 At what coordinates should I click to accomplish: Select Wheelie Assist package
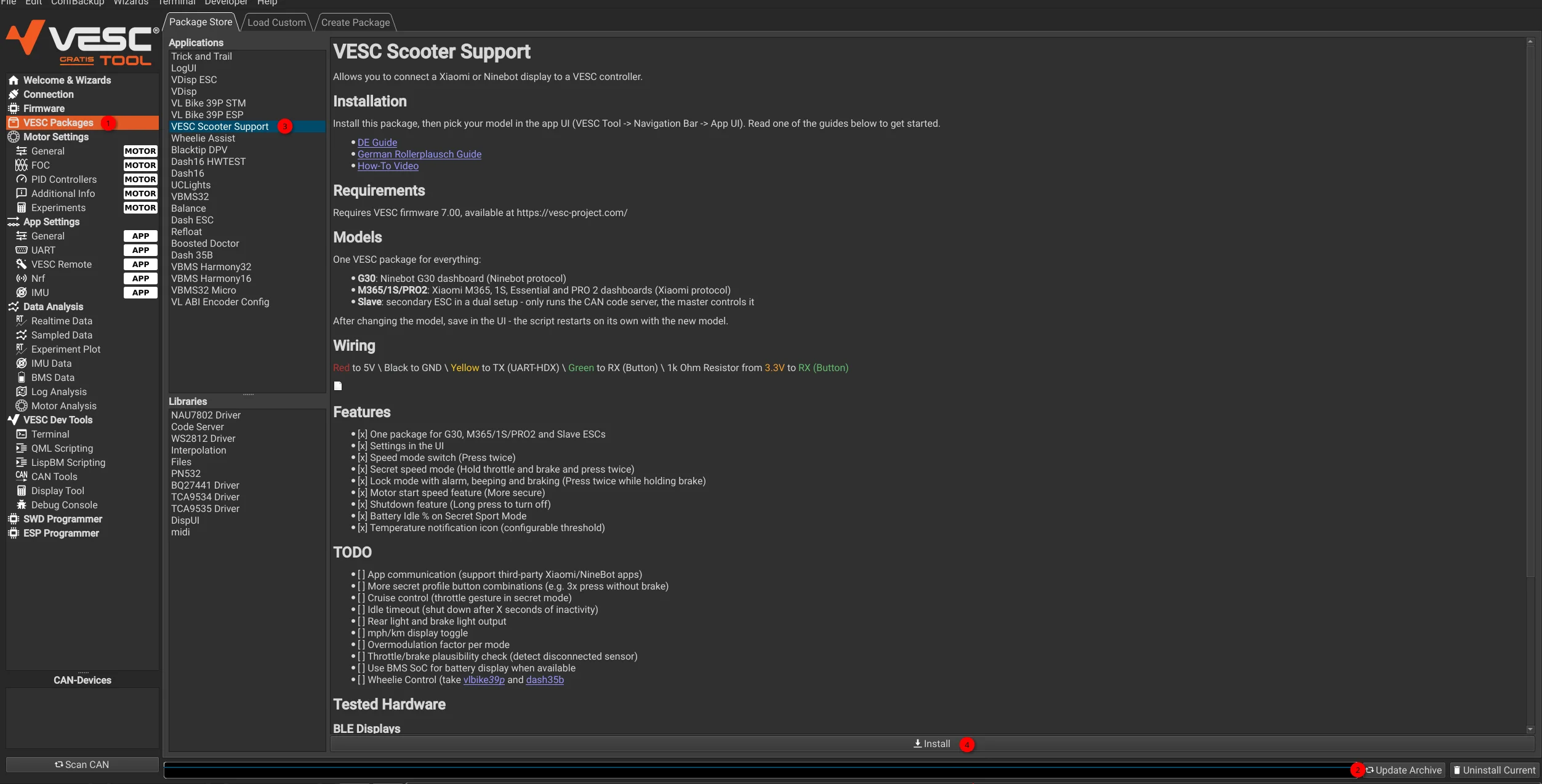tap(247, 138)
